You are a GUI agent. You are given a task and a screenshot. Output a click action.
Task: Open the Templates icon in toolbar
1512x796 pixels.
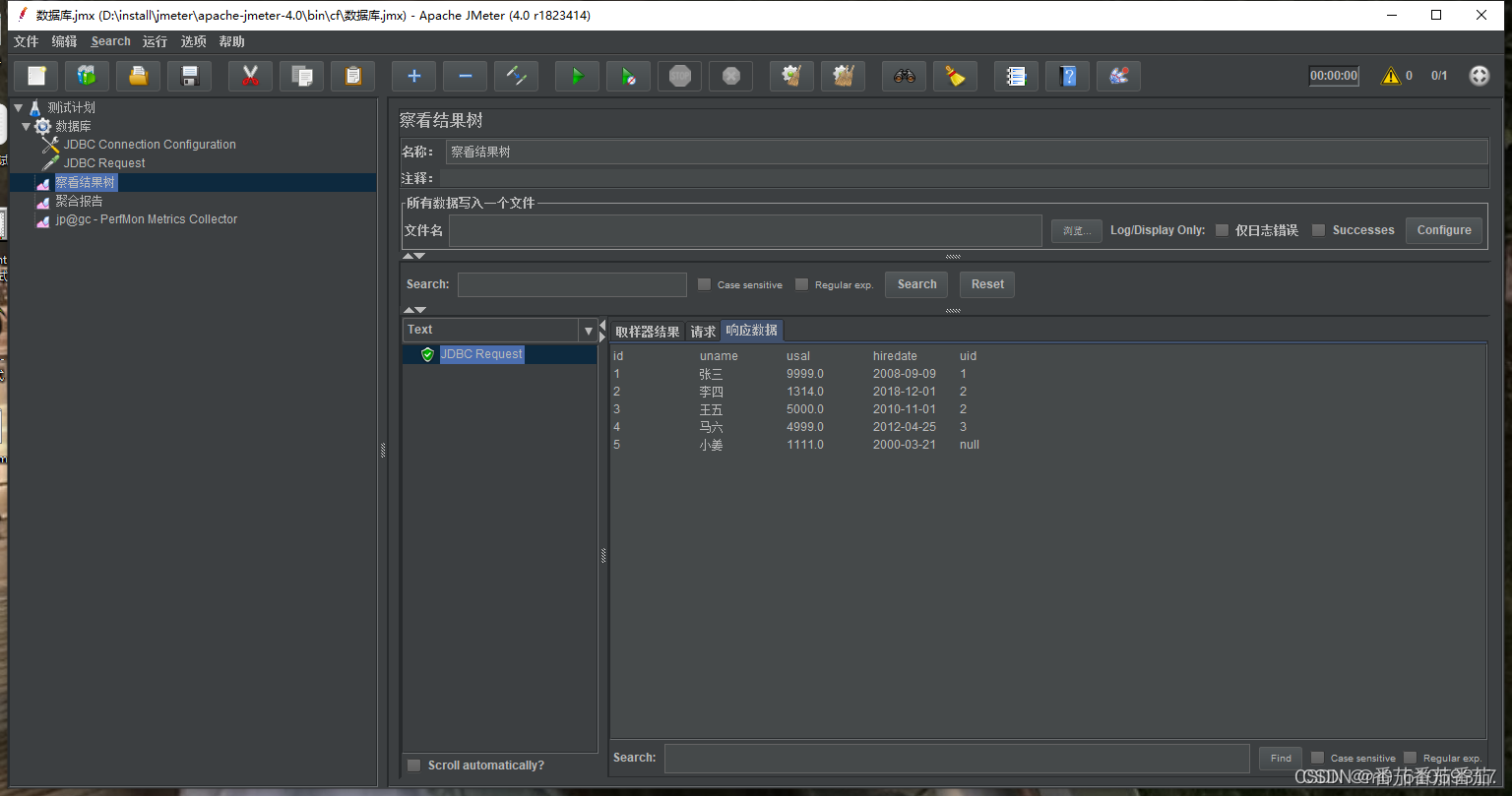click(x=88, y=76)
